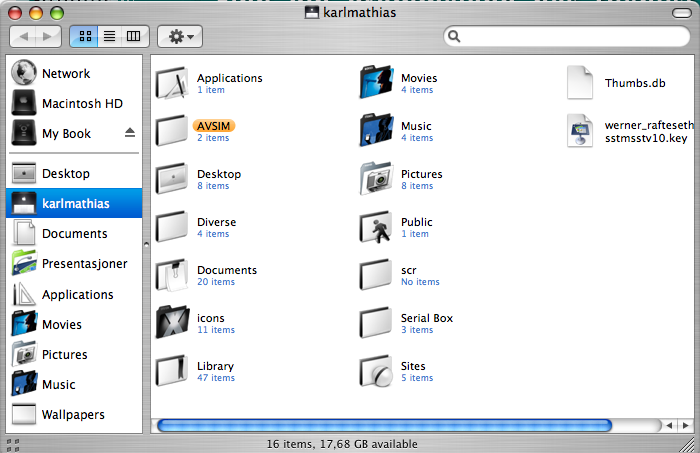Select karlmathias home in sidebar

pyautogui.click(x=74, y=203)
